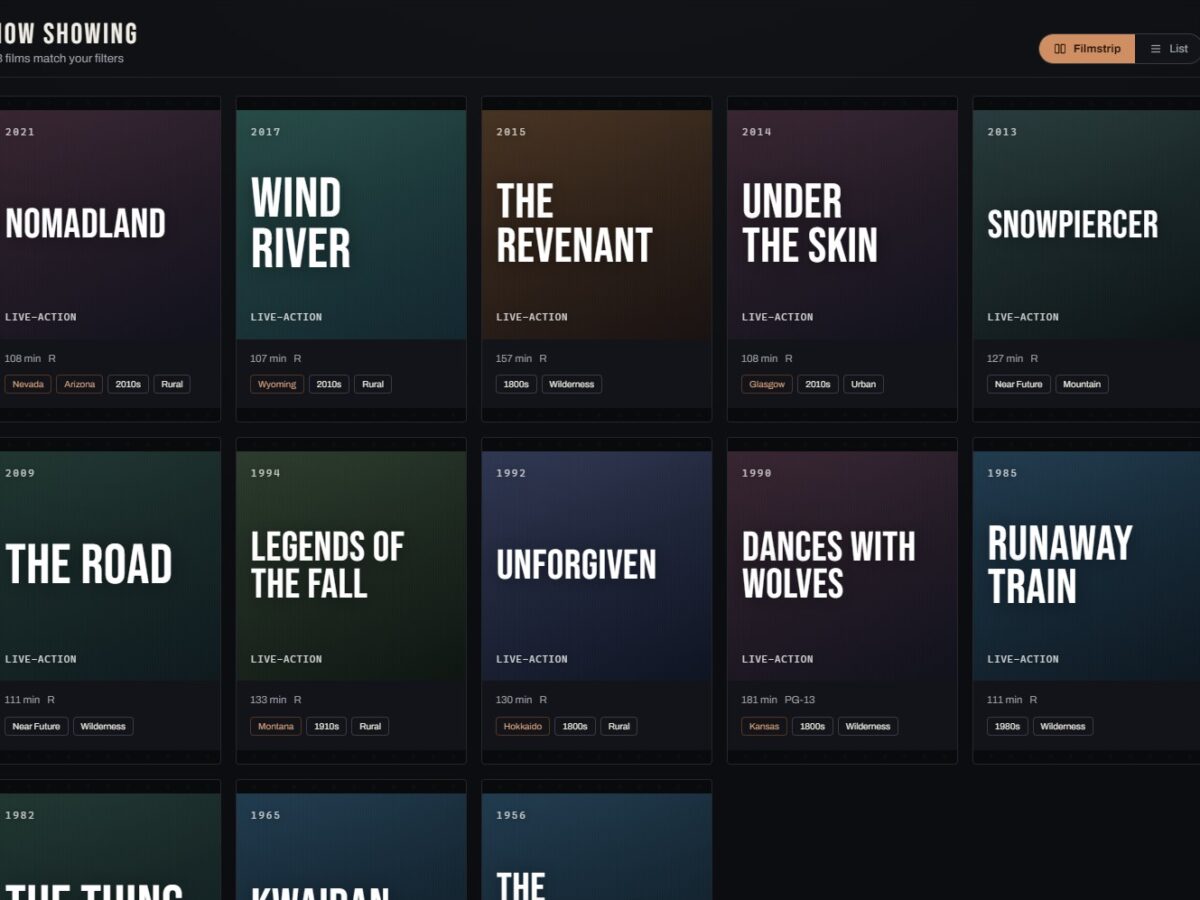Click Near Future tag on The Road
The height and width of the screenshot is (900, 1200).
click(37, 726)
